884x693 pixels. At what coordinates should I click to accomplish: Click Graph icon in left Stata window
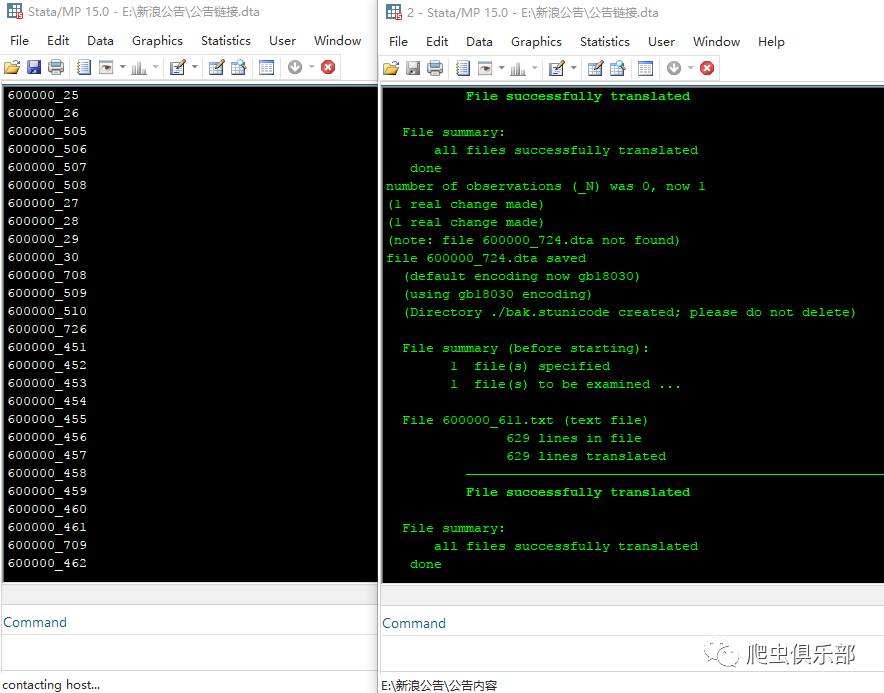[x=139, y=68]
